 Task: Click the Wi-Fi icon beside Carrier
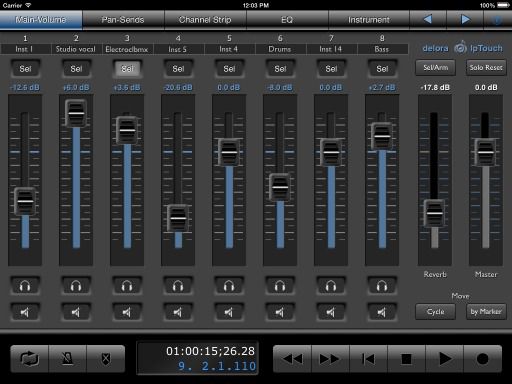(28, 5)
